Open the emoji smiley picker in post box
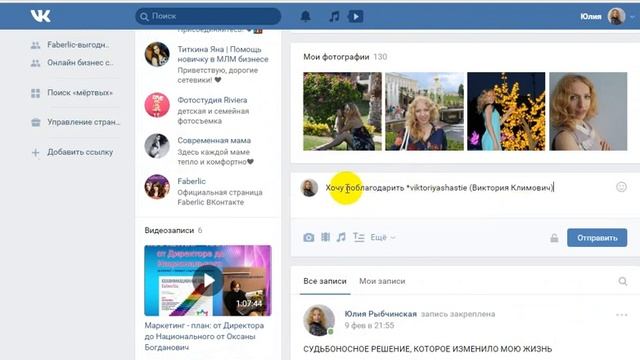The width and height of the screenshot is (640, 360). pos(621,187)
